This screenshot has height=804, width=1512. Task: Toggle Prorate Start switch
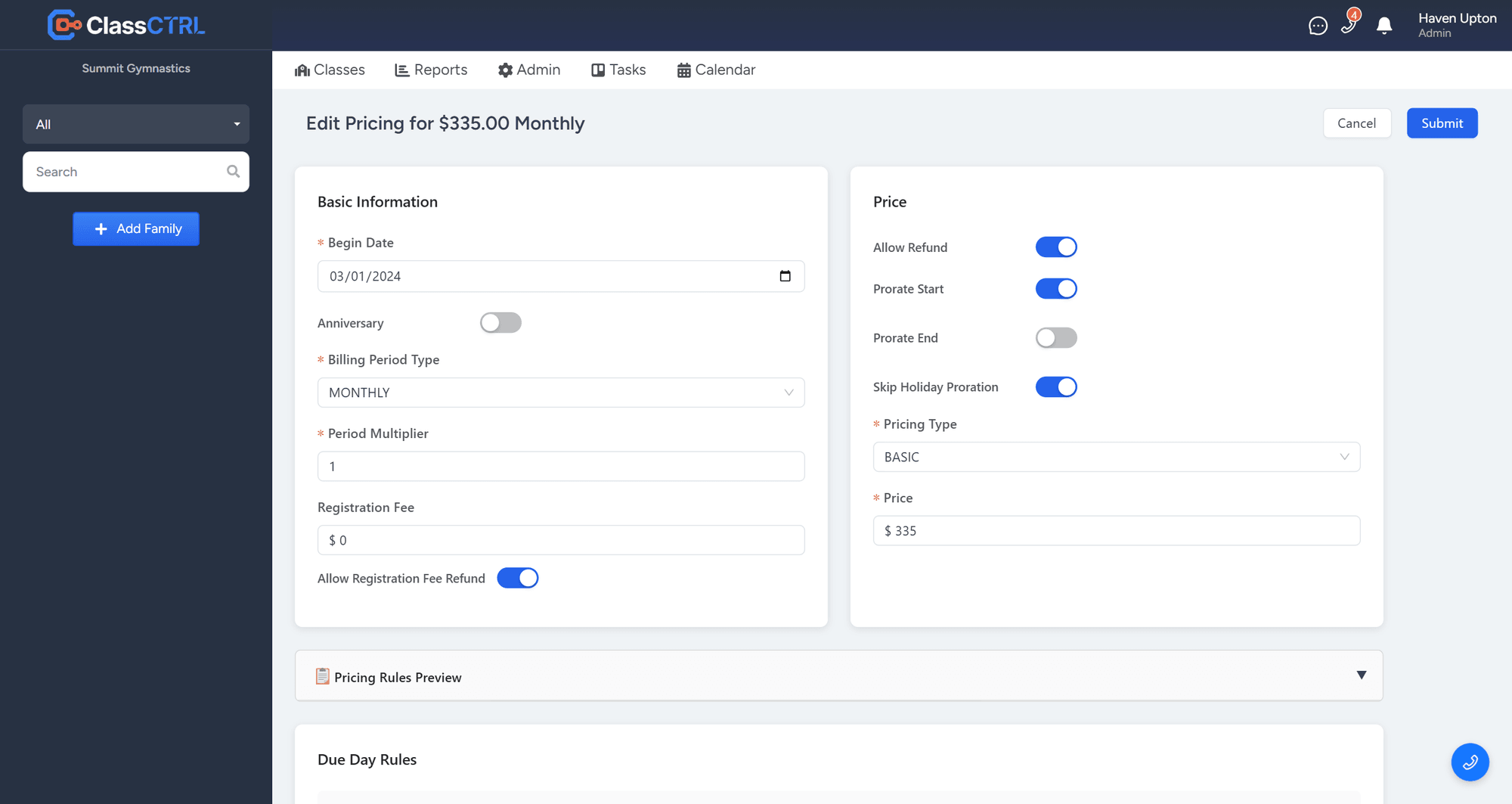coord(1056,289)
